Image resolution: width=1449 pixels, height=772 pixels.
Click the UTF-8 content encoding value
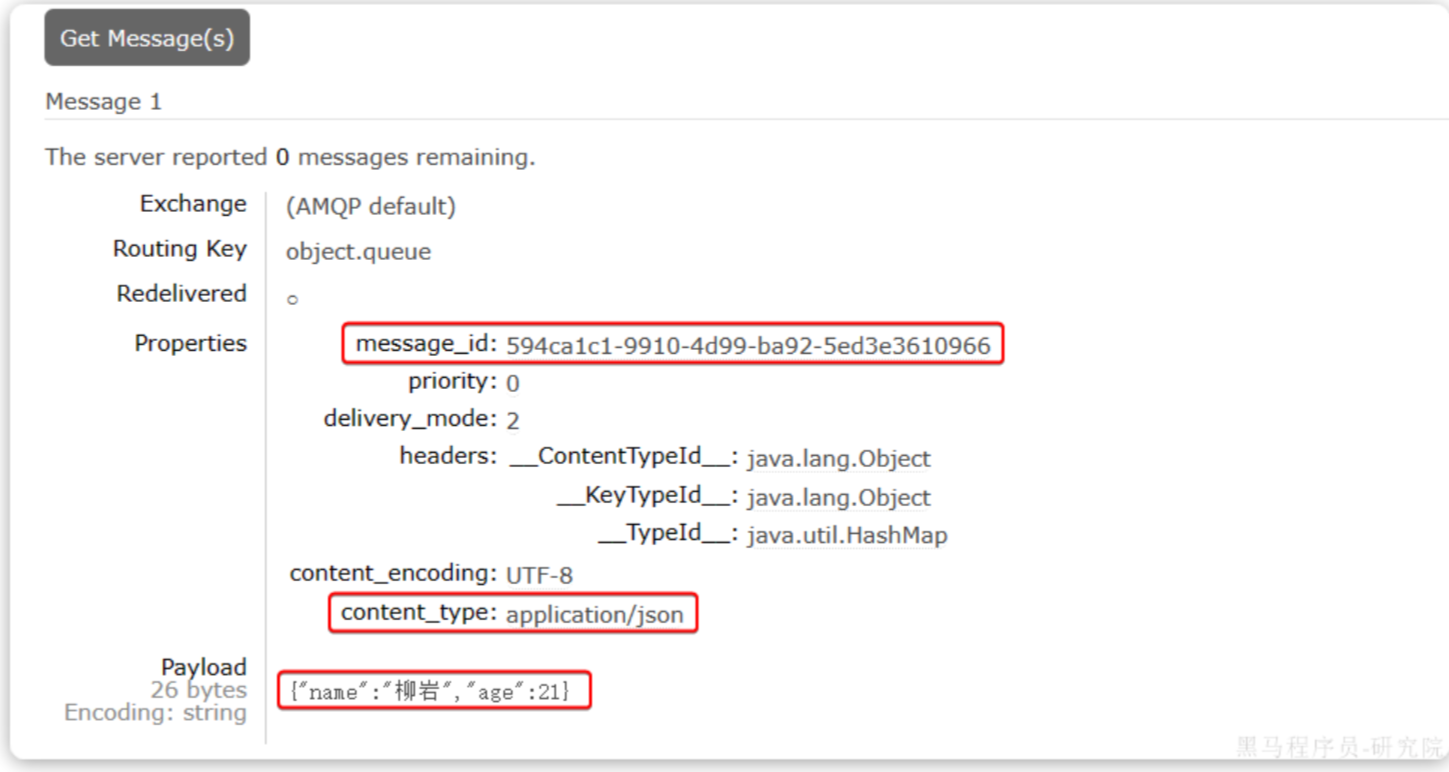539,575
